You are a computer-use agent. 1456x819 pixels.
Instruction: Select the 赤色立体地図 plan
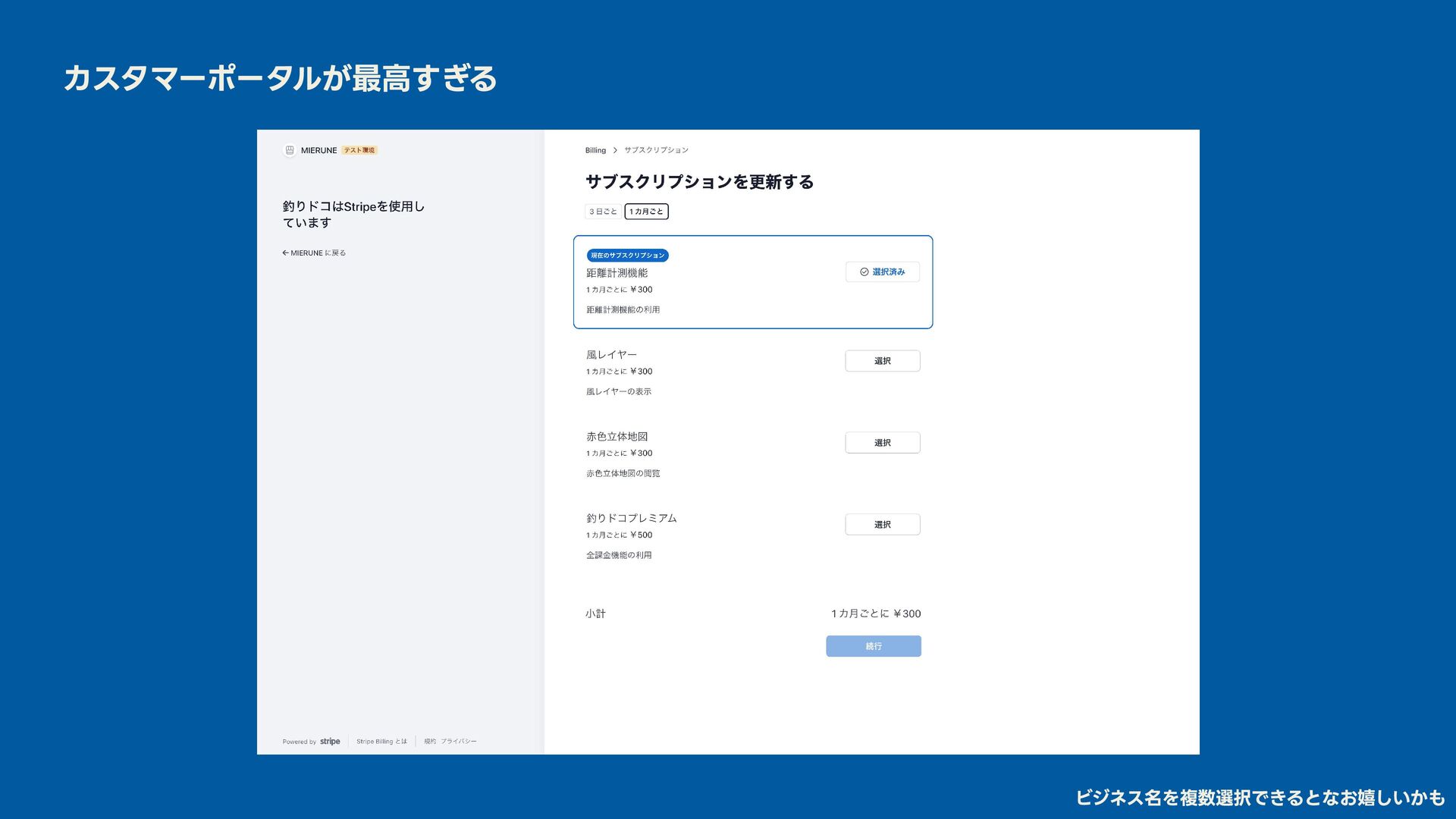(x=882, y=443)
